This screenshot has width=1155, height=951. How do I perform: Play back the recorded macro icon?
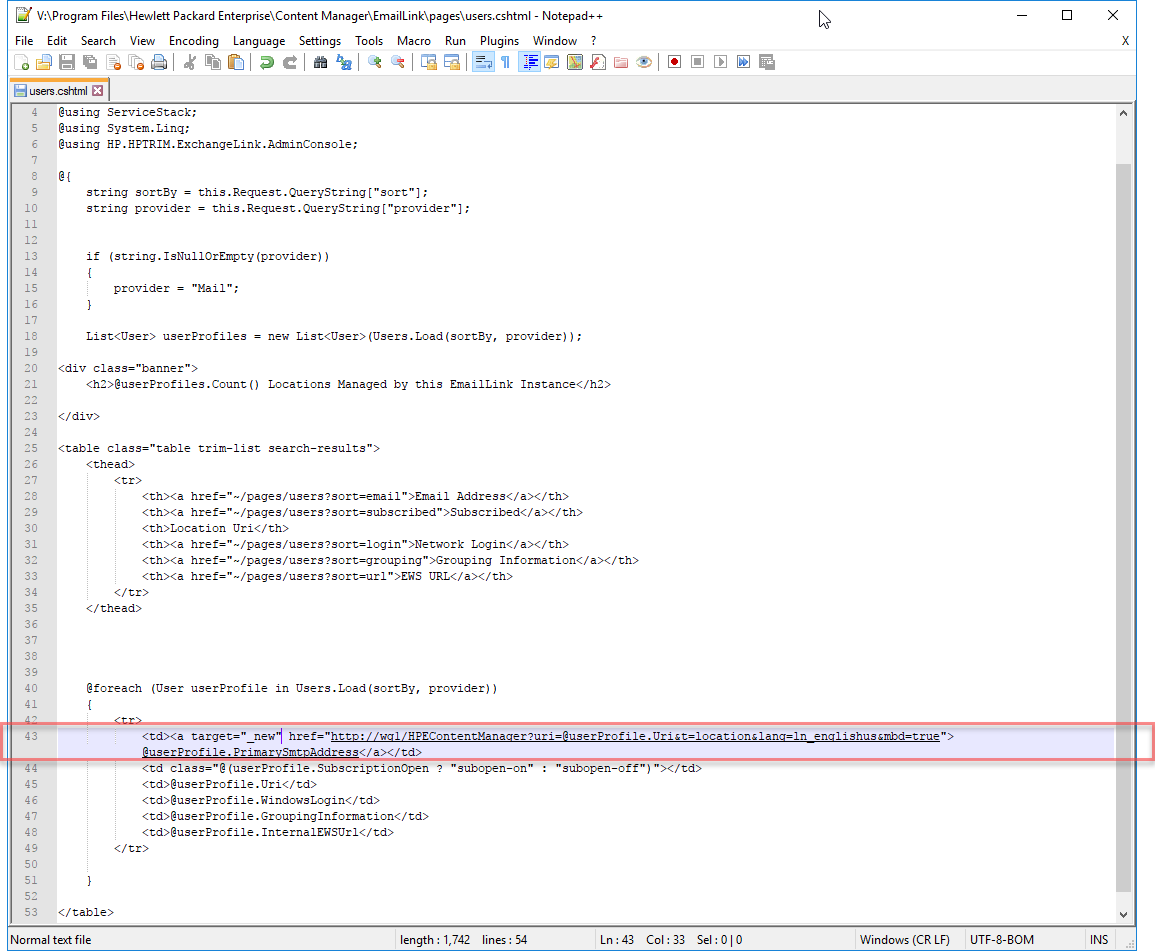[x=720, y=62]
